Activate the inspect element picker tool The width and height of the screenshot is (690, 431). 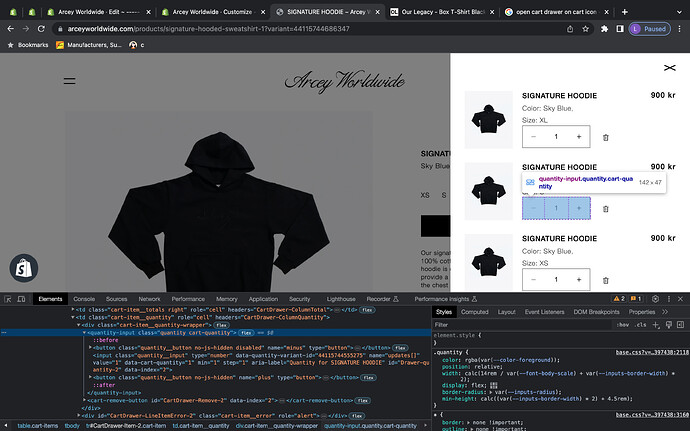(x=7, y=299)
